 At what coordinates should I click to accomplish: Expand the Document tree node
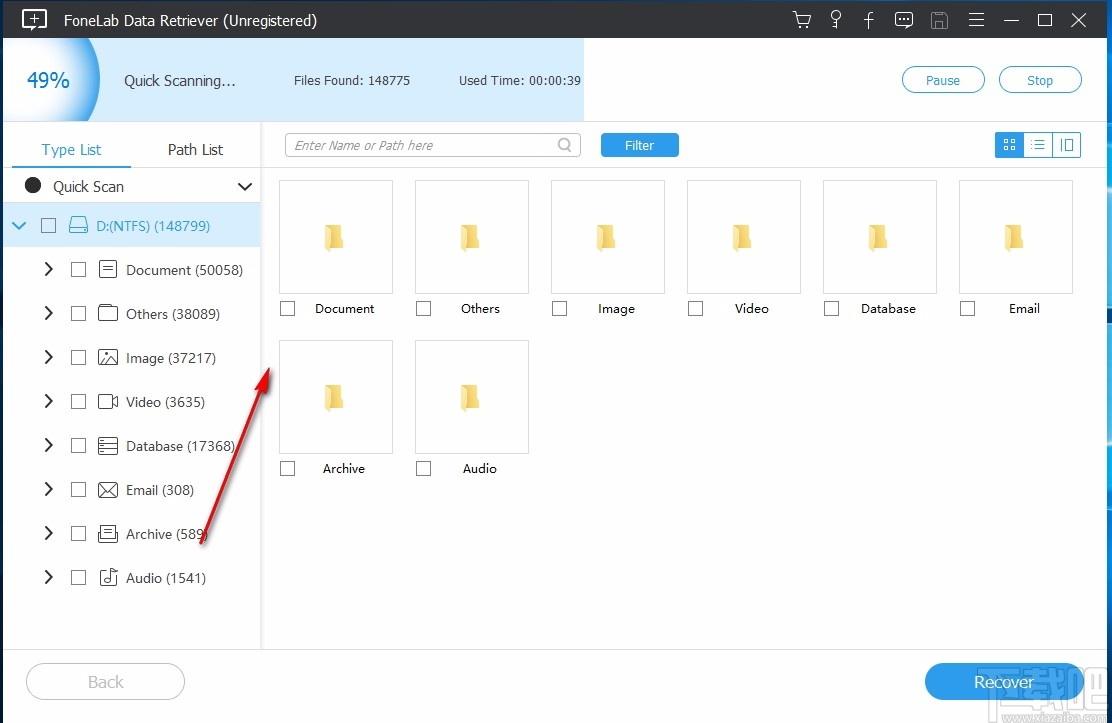click(48, 270)
